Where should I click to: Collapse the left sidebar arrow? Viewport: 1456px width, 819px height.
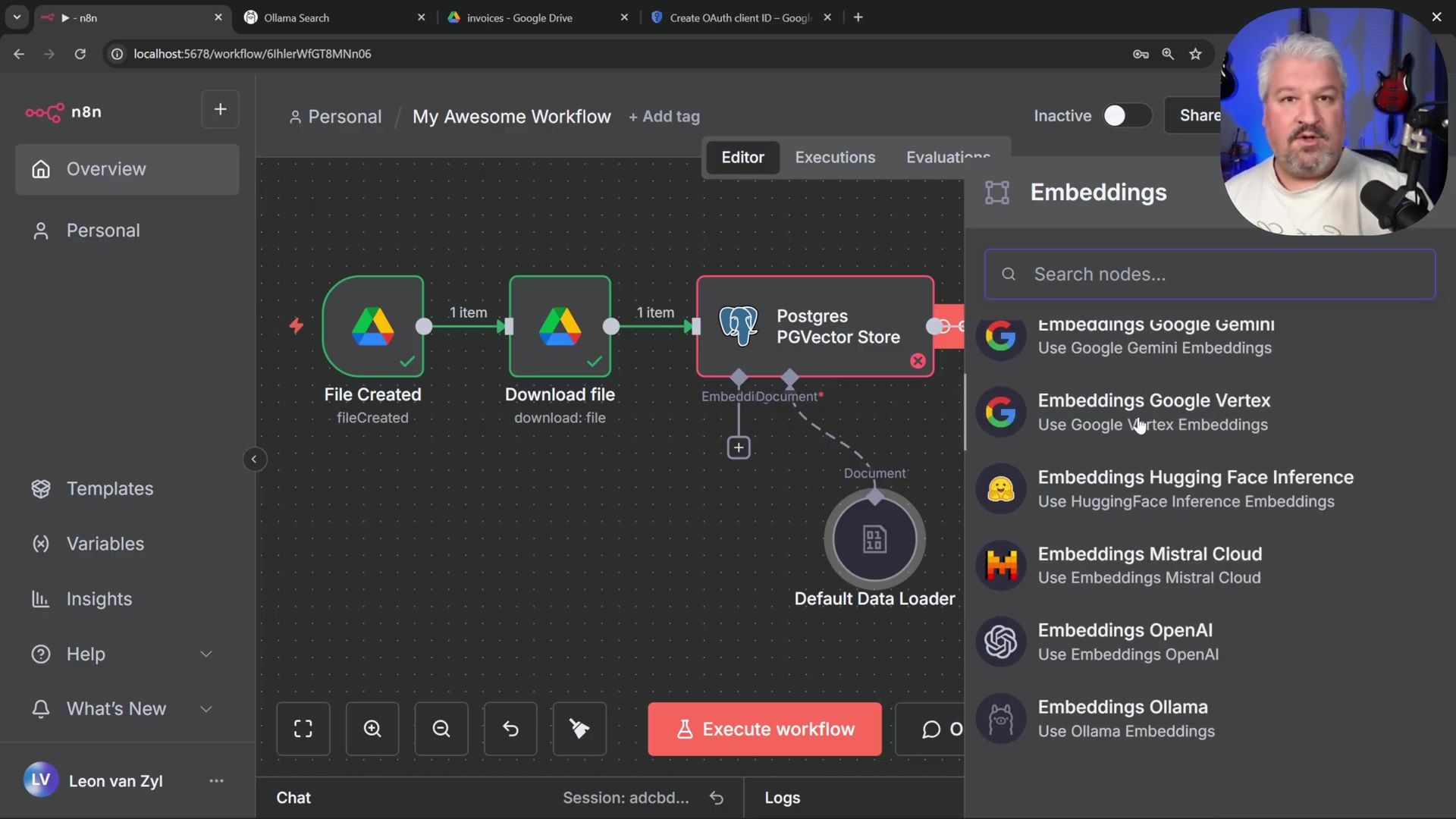[x=254, y=459]
